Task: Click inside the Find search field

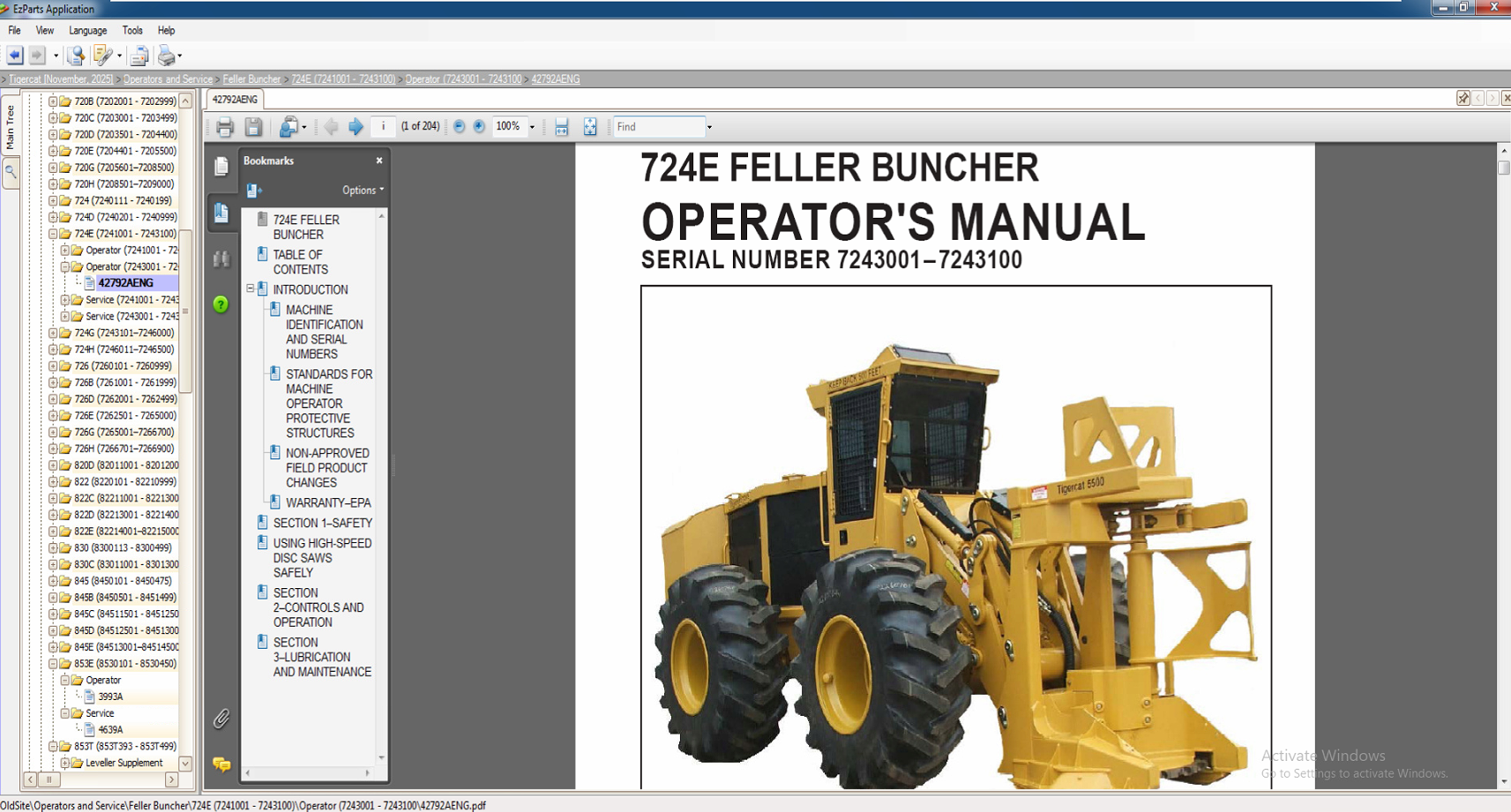Action: pyautogui.click(x=657, y=126)
